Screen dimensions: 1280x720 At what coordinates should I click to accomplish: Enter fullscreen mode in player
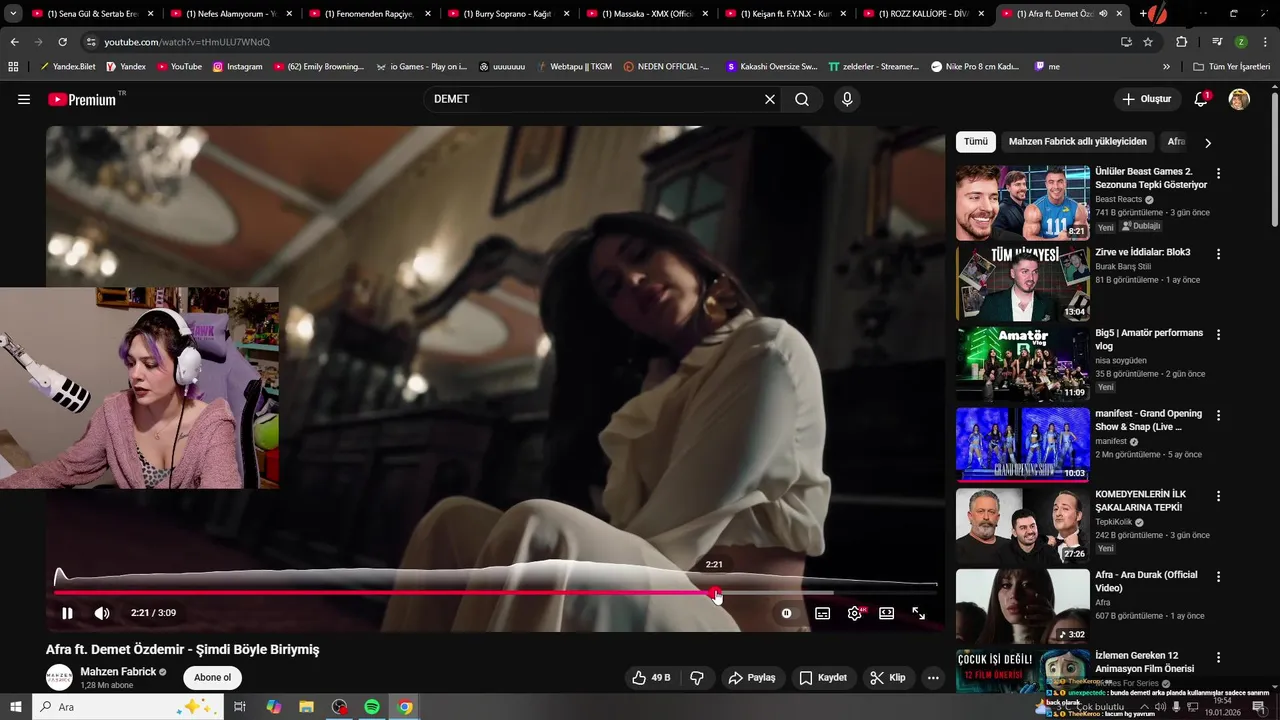tap(918, 613)
